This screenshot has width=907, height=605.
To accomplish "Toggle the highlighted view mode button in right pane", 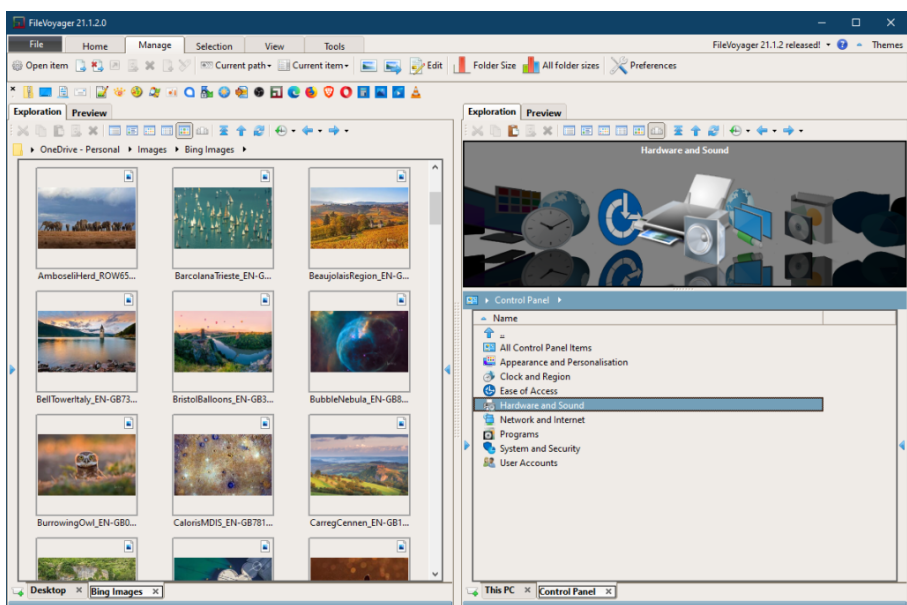I will click(x=656, y=131).
